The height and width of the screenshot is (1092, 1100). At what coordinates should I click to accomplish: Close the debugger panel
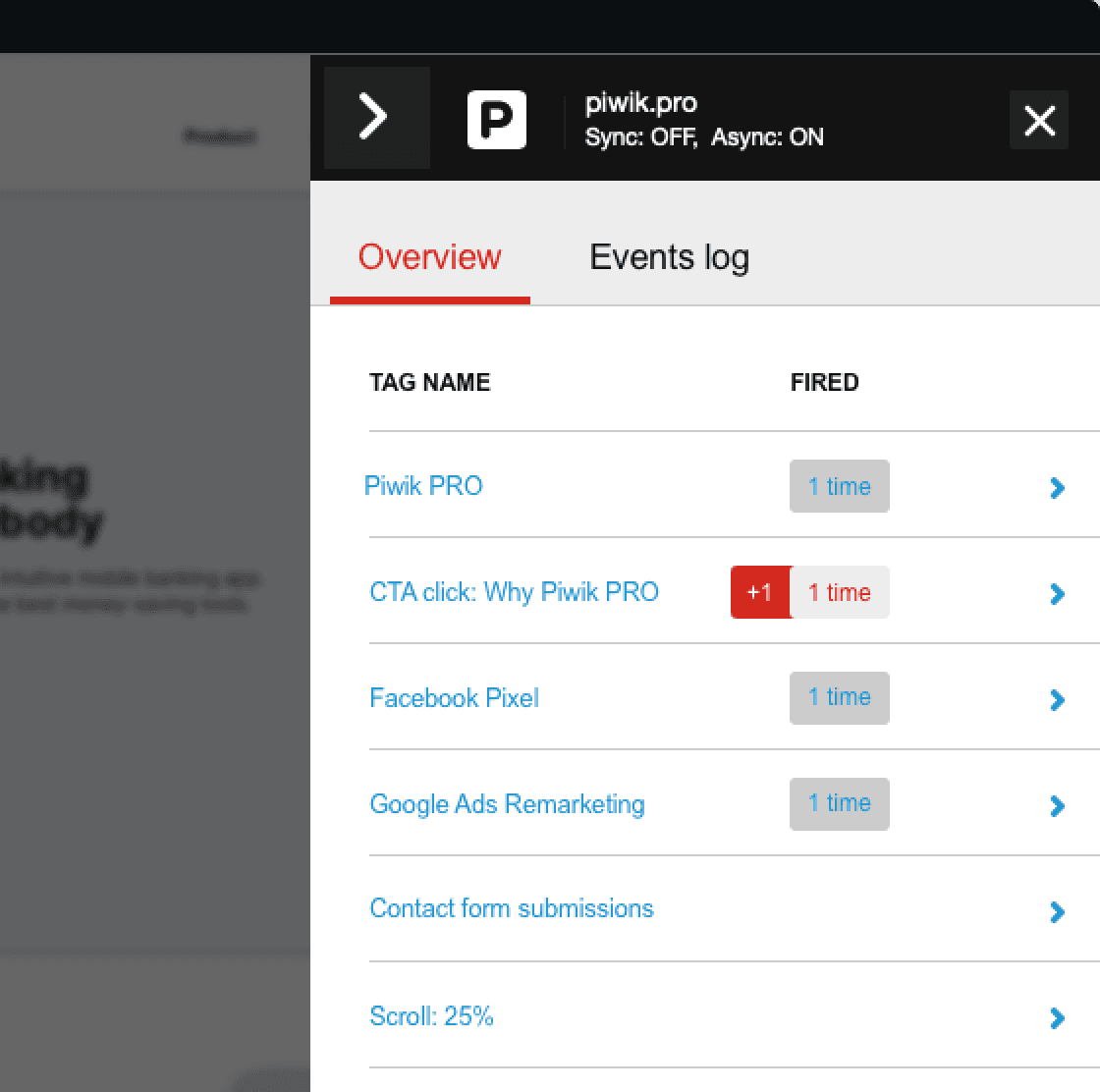(x=1039, y=121)
